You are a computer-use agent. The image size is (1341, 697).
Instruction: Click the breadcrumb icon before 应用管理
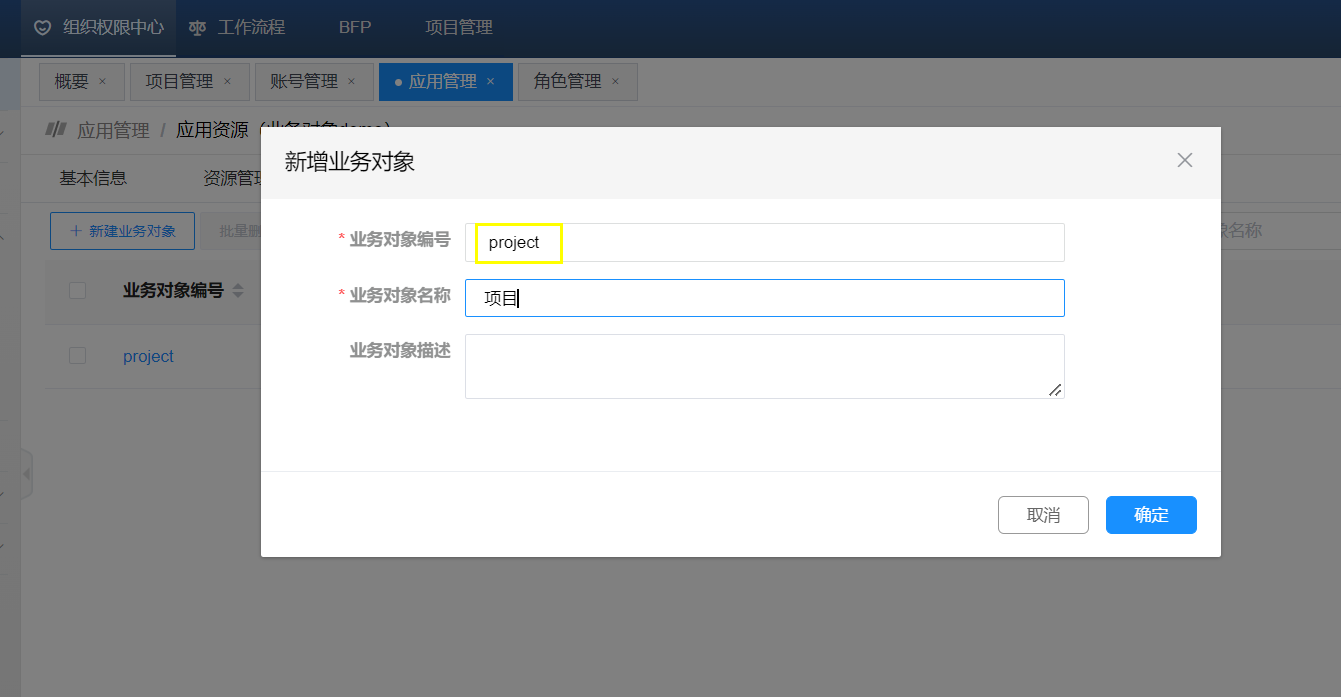[x=56, y=130]
